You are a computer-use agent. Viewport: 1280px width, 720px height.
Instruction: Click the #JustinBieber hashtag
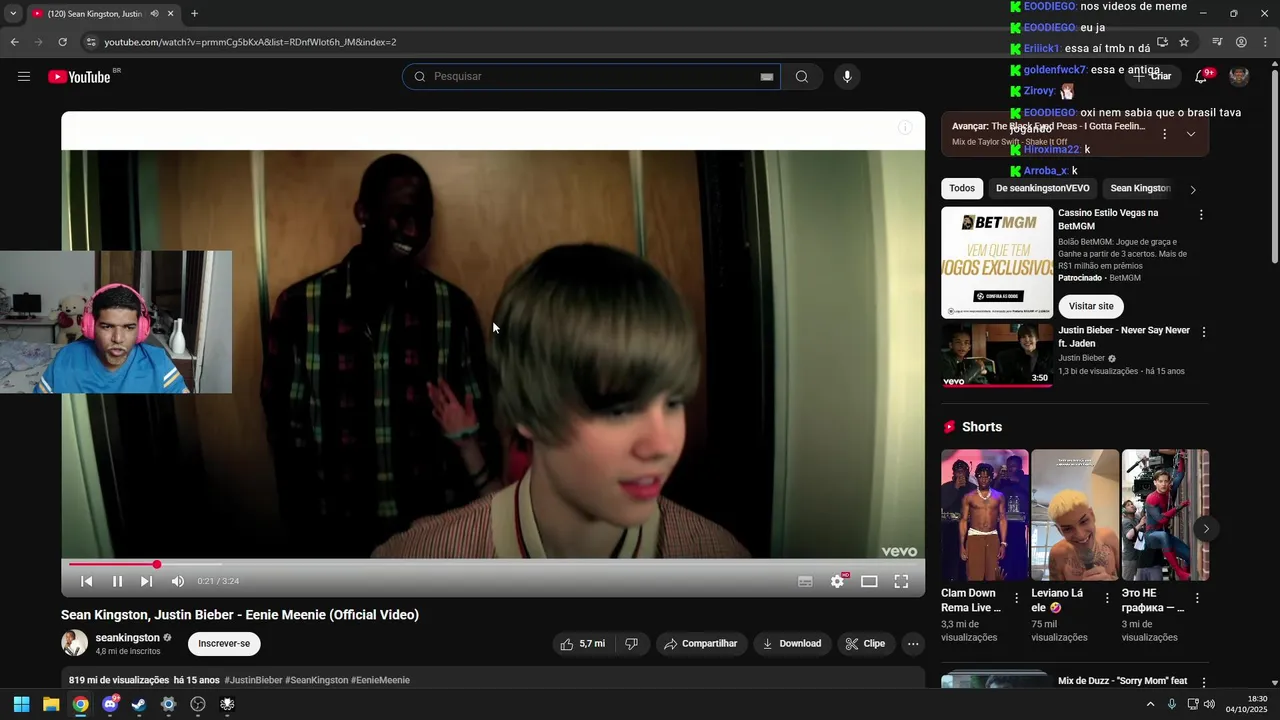point(253,680)
